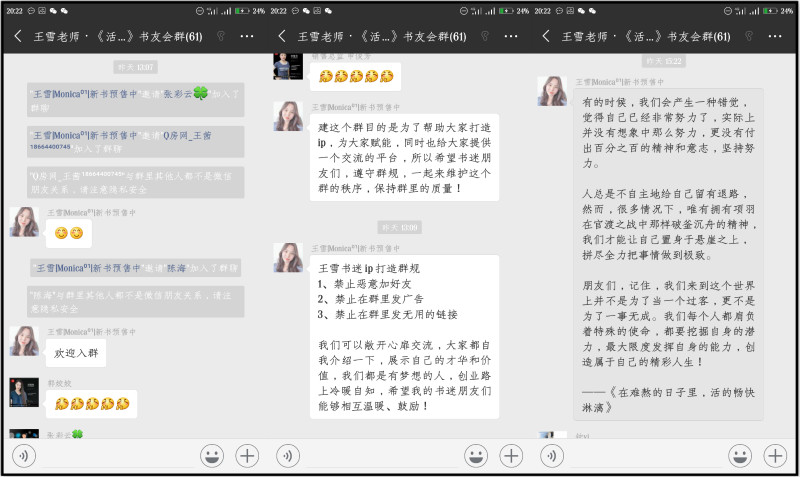Tap the voice input icon in the left chat panel

pyautogui.click(x=22, y=455)
